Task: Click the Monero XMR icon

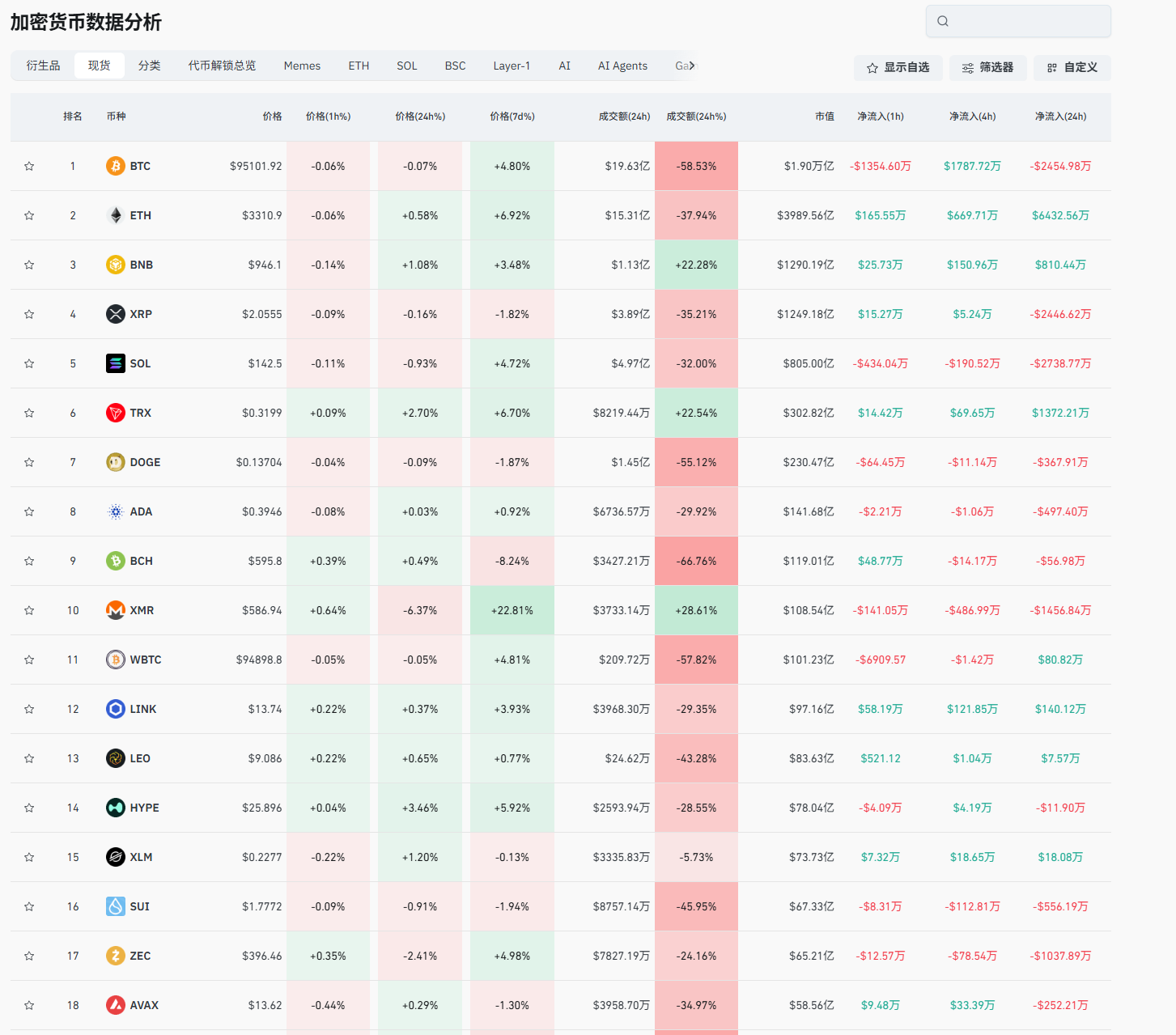Action: tap(116, 610)
